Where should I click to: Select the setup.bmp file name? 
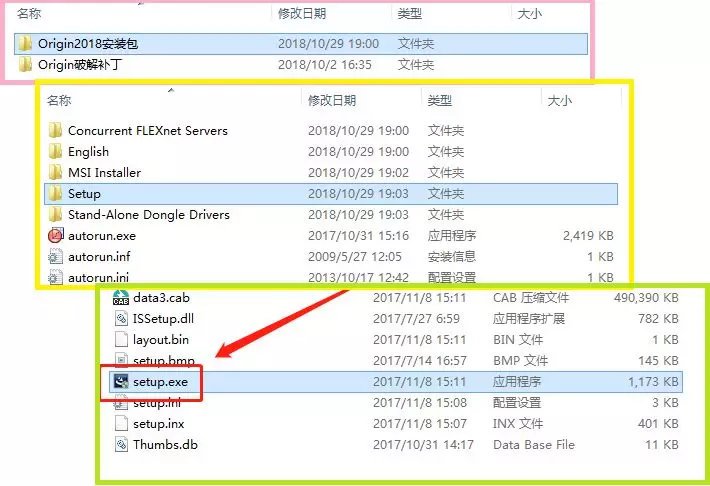pyautogui.click(x=164, y=361)
